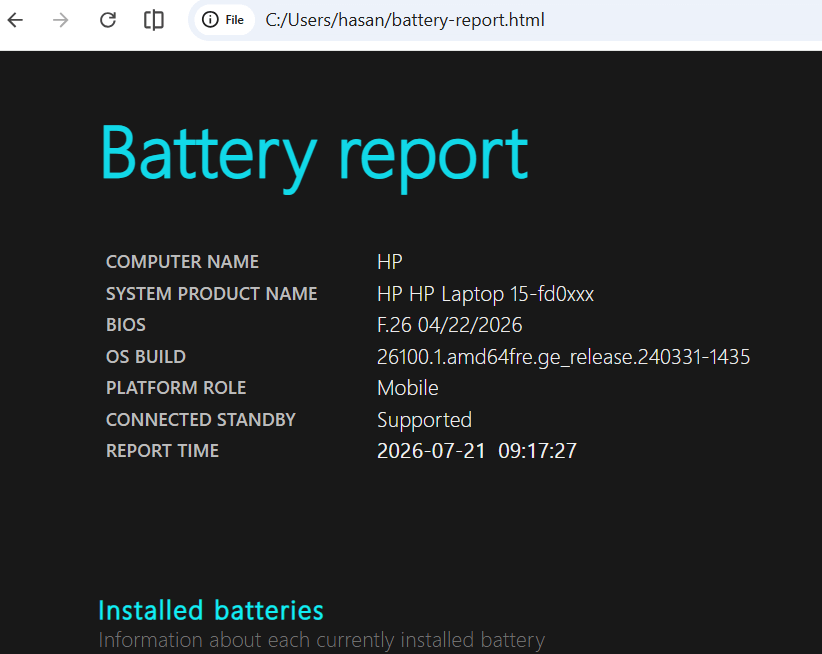Click BIOS value F.26 04/22/2026
This screenshot has height=654, width=822.
click(x=449, y=325)
